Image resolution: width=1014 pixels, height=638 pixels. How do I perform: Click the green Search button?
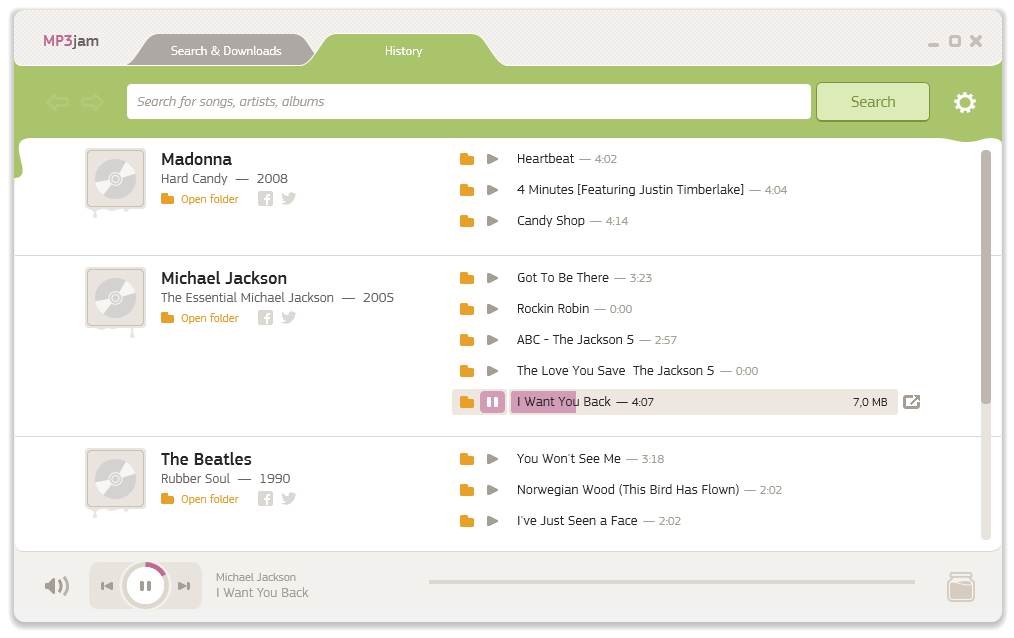point(873,101)
